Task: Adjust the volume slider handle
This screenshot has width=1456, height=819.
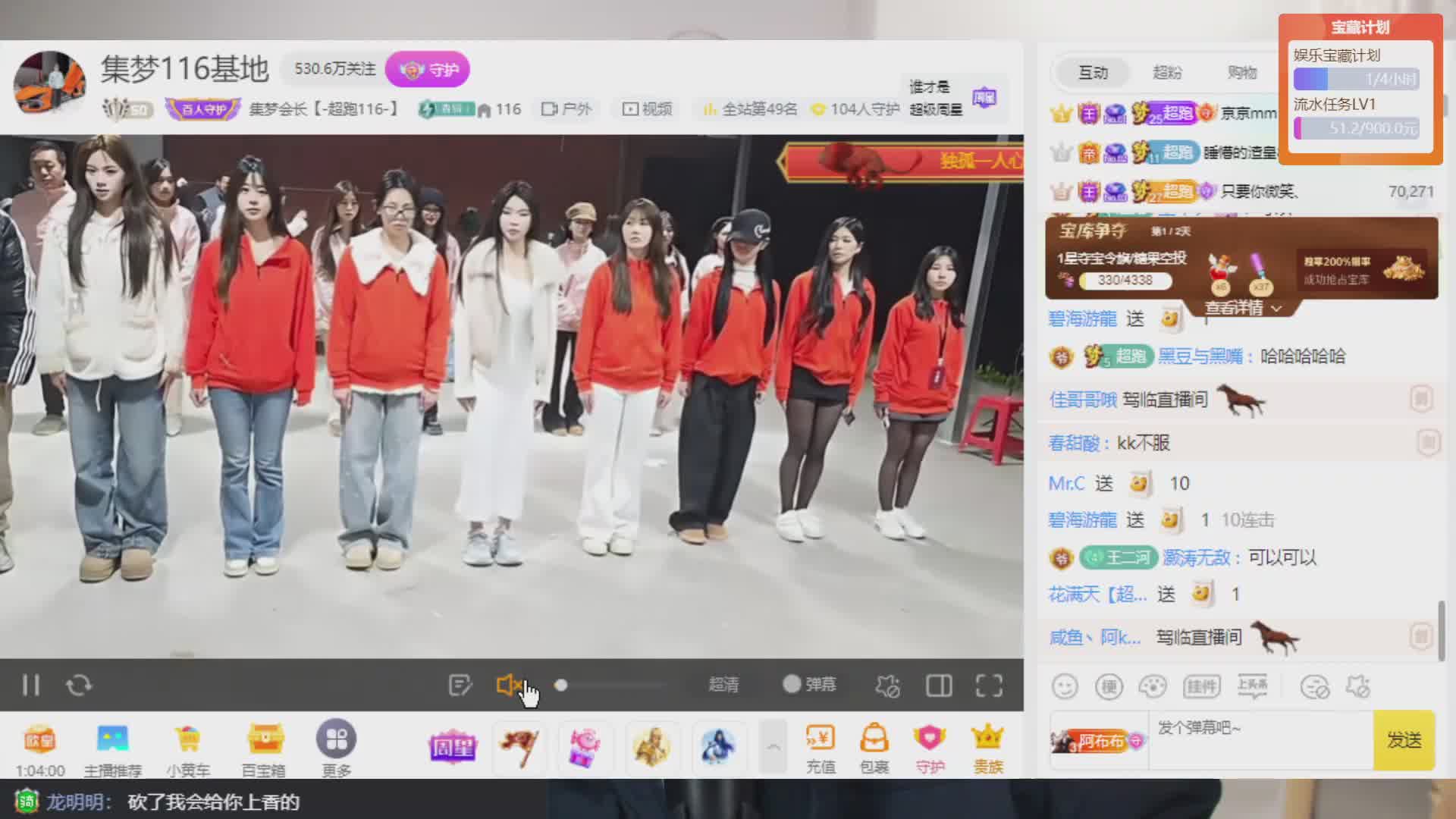Action: click(x=560, y=685)
